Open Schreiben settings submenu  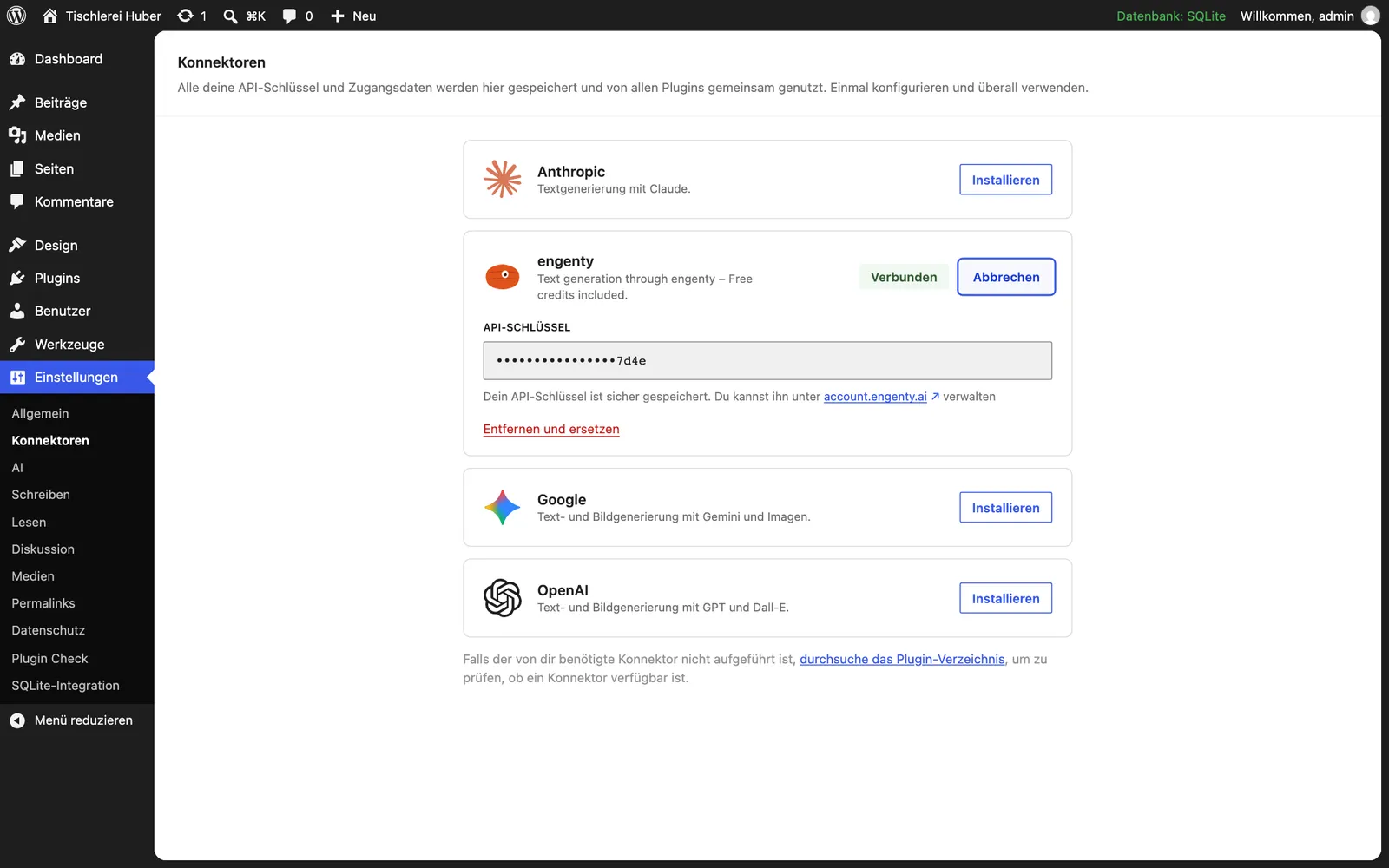click(x=41, y=495)
